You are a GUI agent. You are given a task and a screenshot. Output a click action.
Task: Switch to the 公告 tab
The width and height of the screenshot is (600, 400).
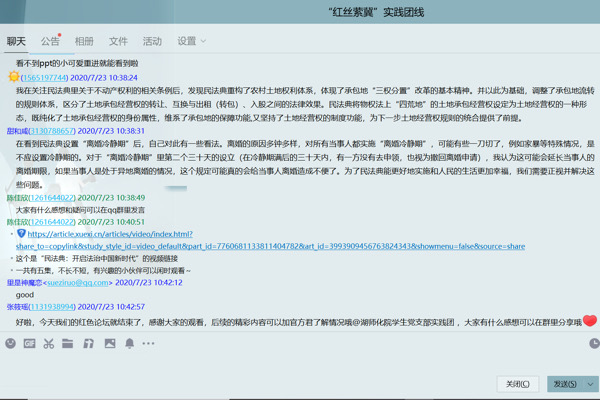(x=50, y=41)
